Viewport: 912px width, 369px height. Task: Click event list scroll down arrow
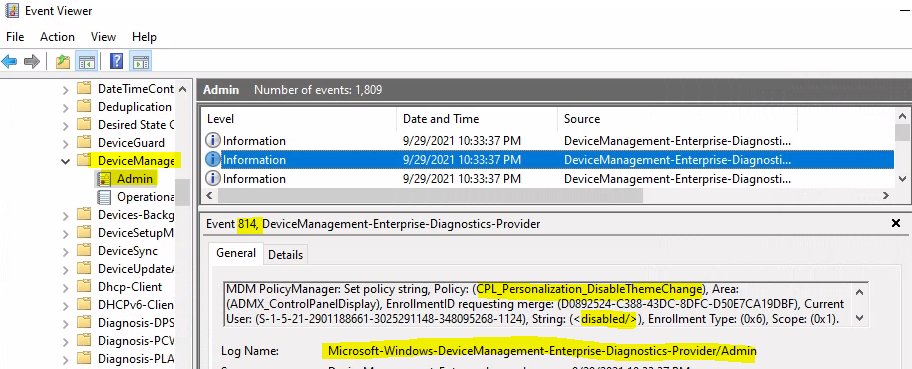[x=902, y=179]
